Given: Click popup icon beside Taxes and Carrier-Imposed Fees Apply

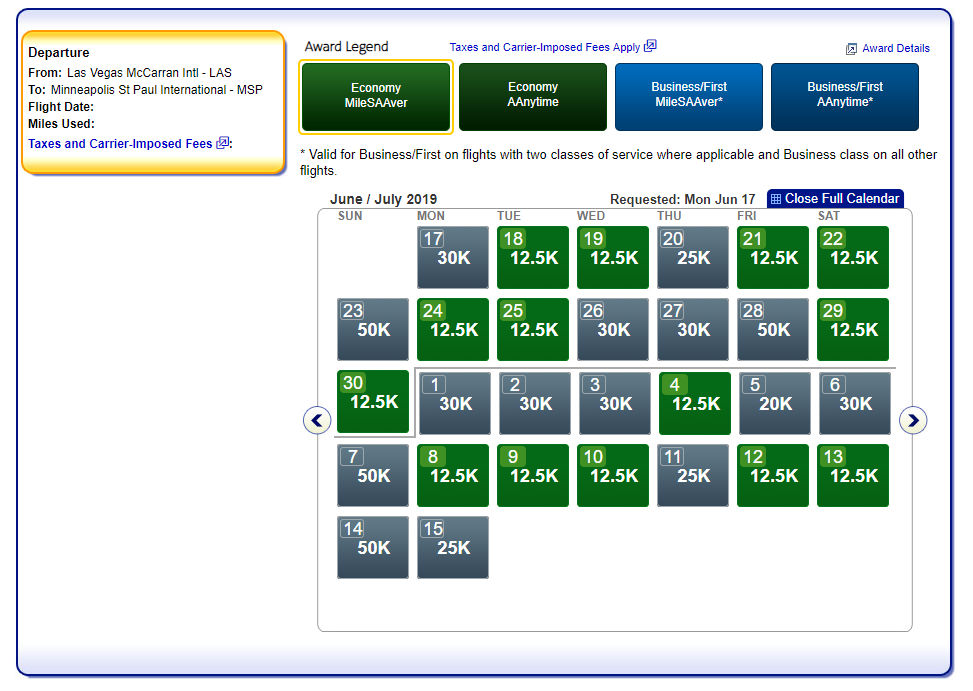Looking at the screenshot, I should click(x=650, y=46).
